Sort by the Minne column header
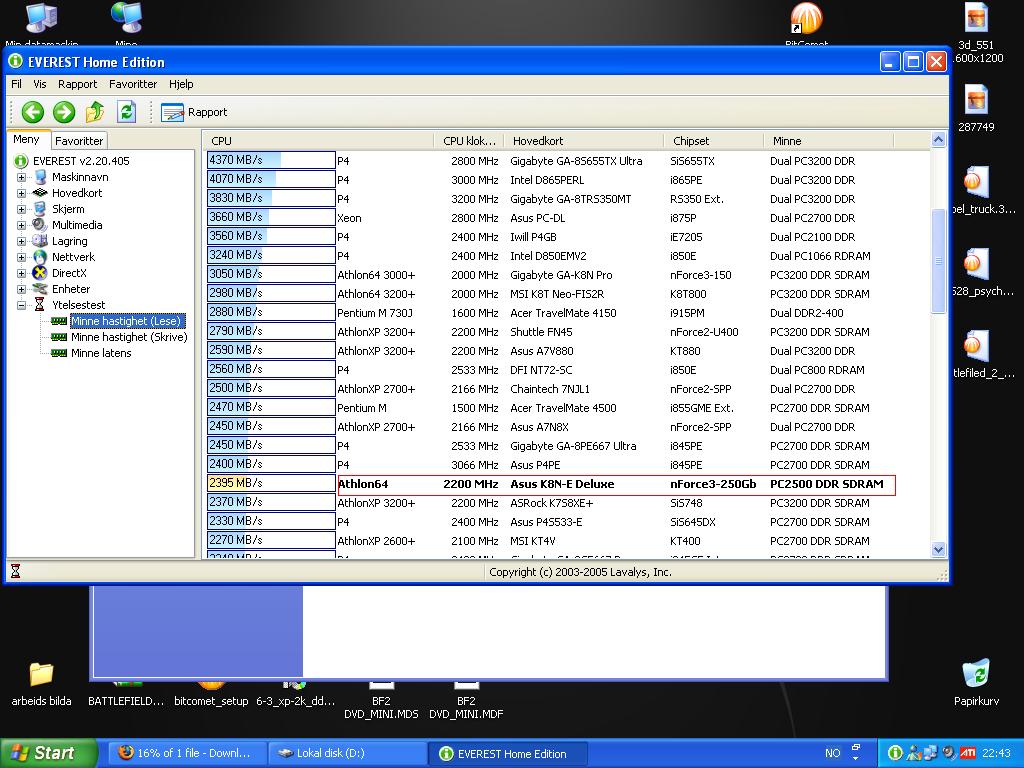Viewport: 1024px width, 768px height. pos(828,140)
